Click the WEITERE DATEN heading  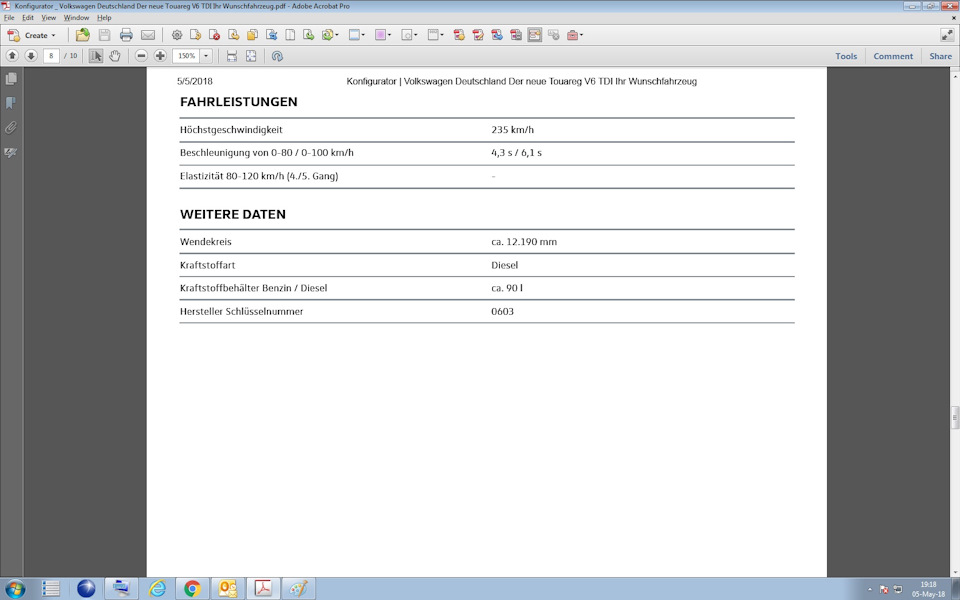(x=233, y=214)
